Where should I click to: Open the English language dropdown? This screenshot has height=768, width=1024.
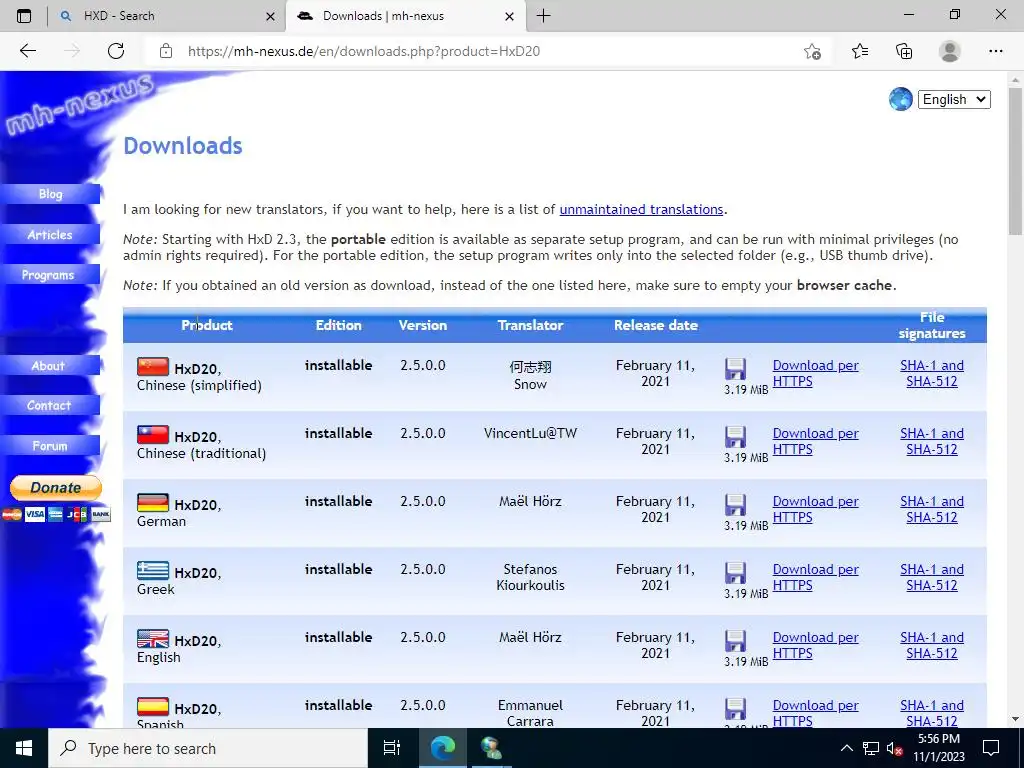click(954, 99)
